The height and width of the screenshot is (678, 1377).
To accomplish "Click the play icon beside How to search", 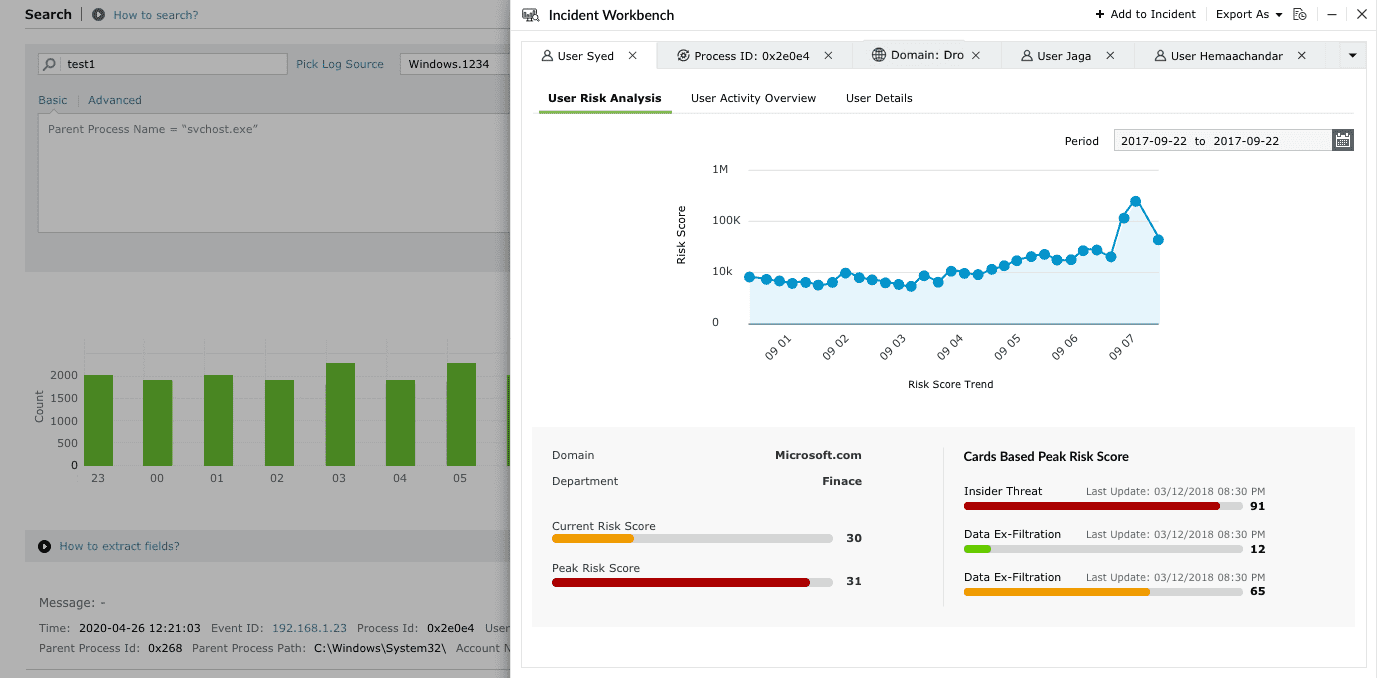I will coord(98,15).
